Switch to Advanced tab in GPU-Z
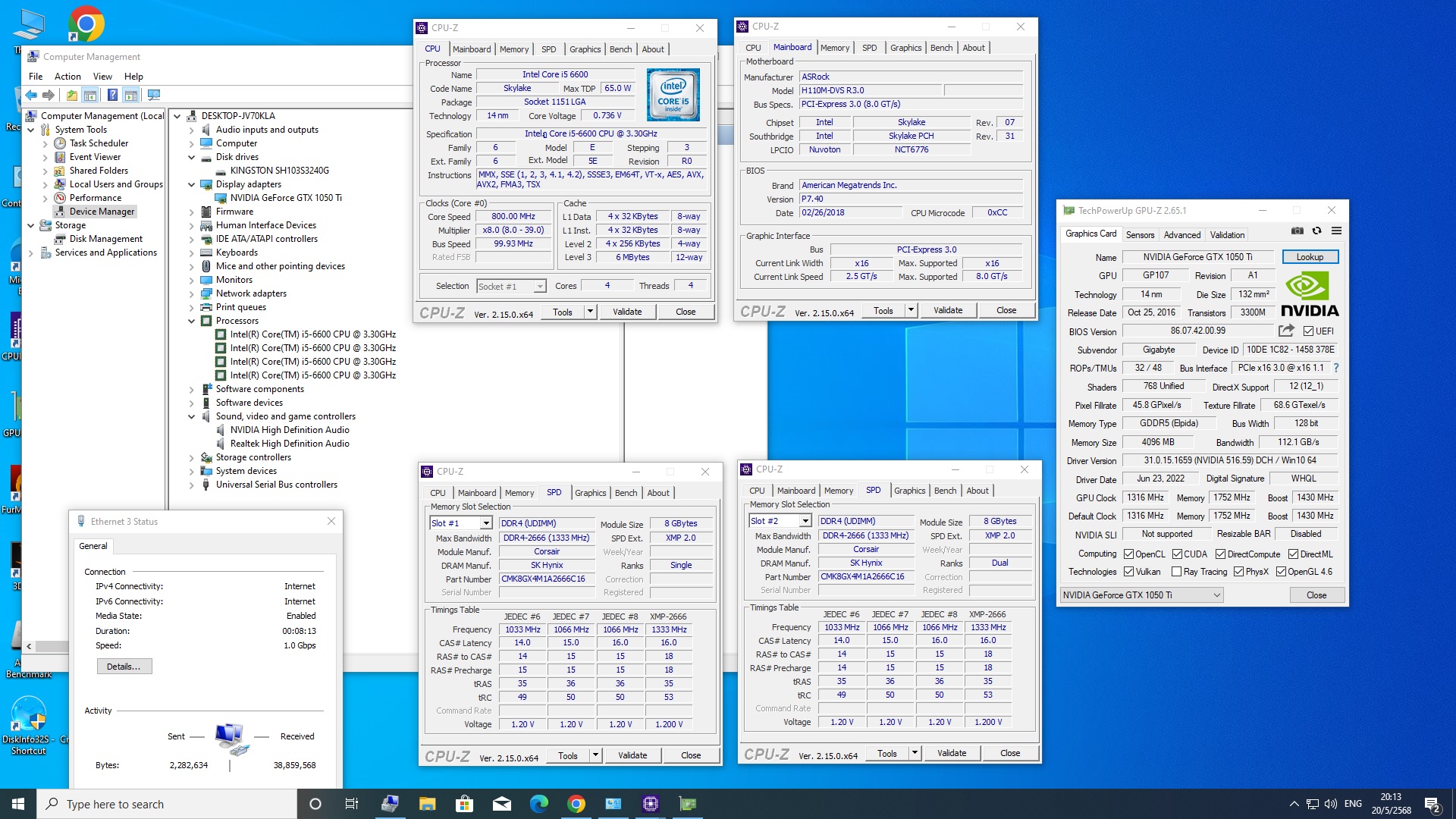 point(1182,235)
